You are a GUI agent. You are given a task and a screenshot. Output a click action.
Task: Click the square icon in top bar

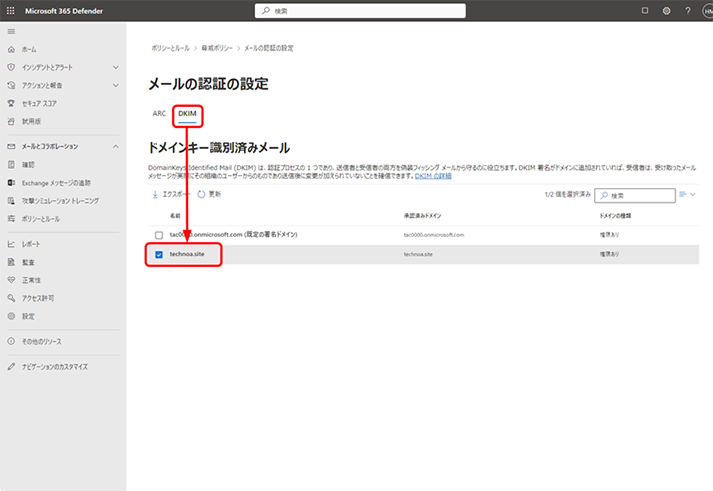click(645, 10)
